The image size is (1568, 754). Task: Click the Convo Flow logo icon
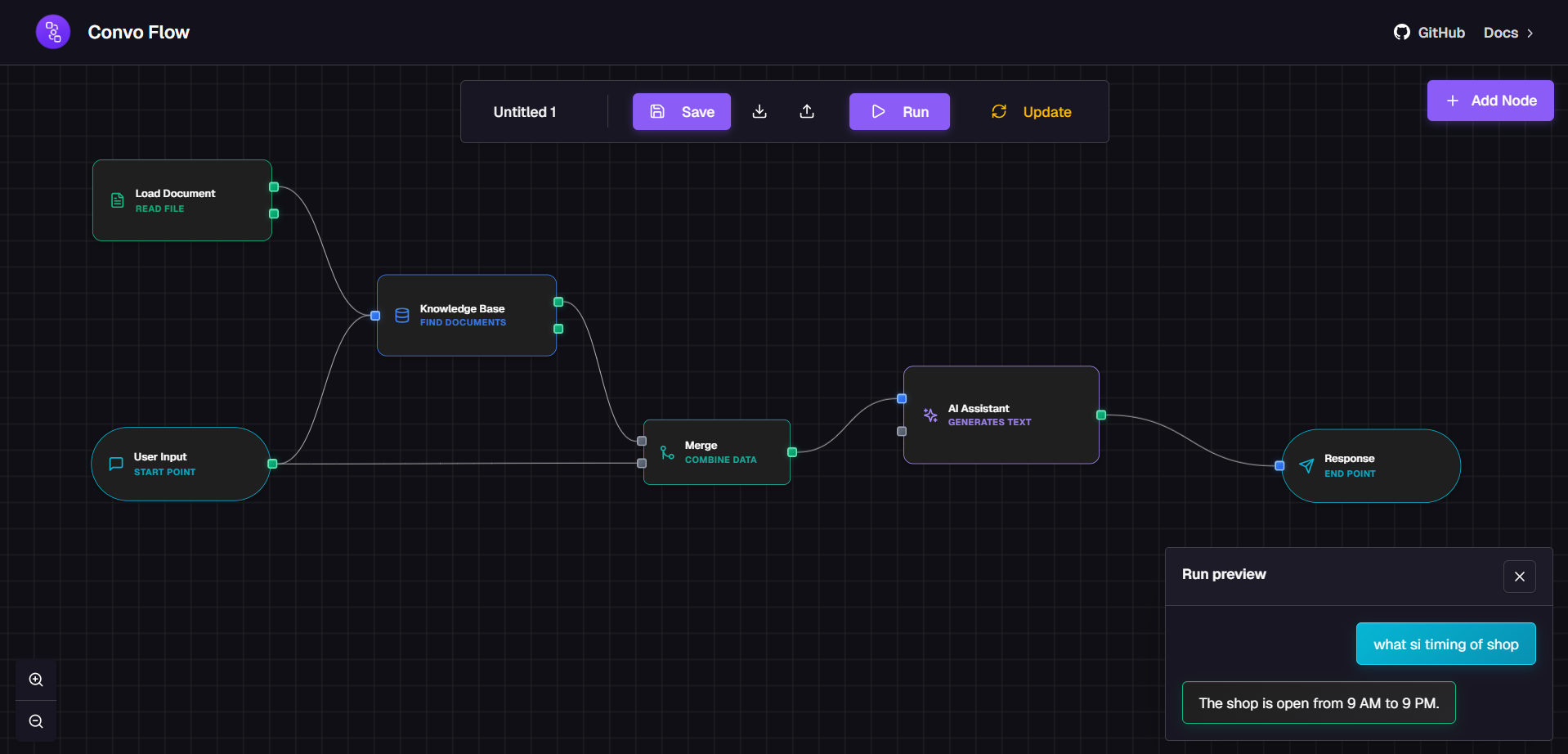tap(52, 31)
